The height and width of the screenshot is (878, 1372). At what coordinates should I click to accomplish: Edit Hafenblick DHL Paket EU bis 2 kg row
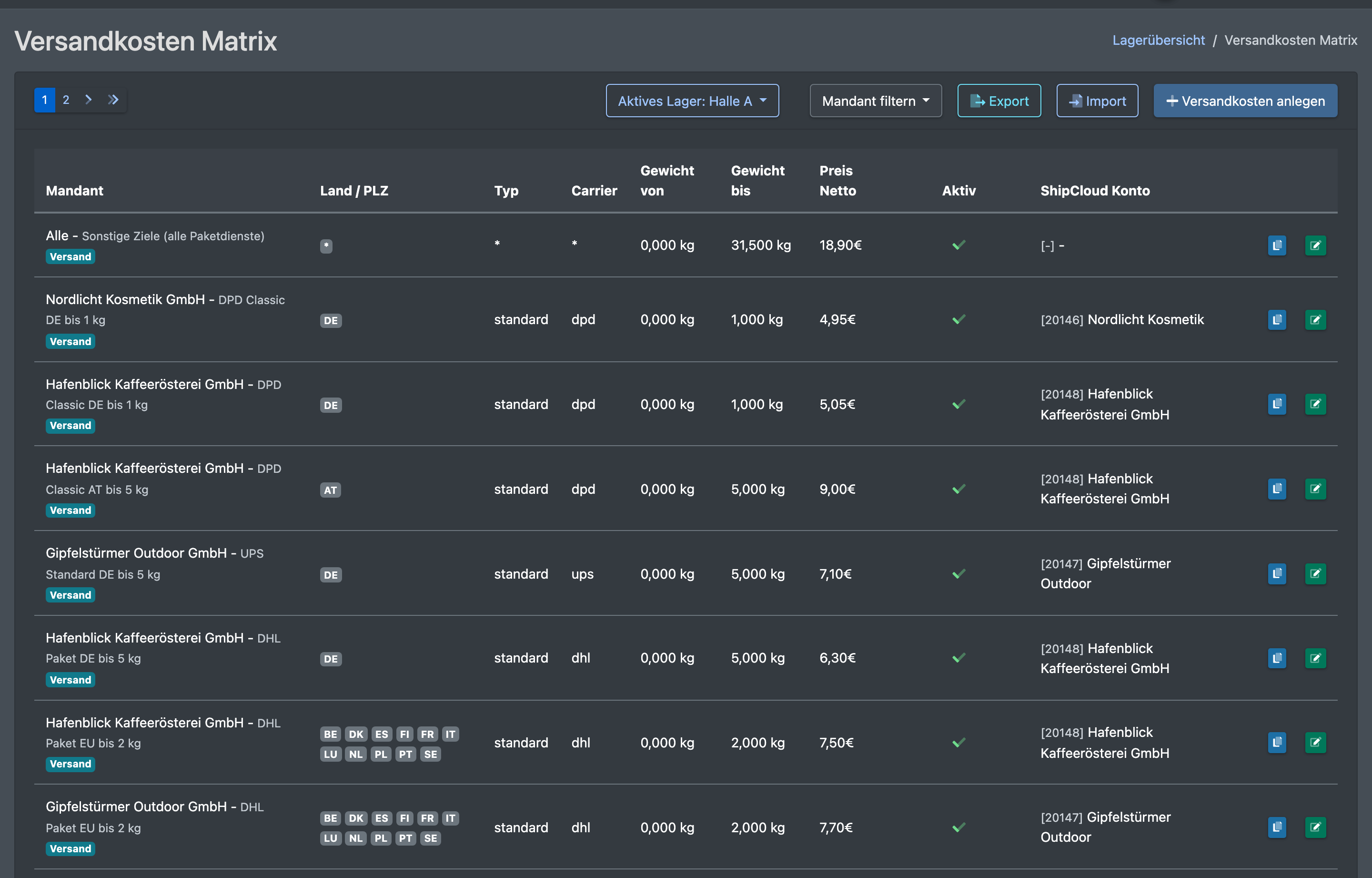1315,742
